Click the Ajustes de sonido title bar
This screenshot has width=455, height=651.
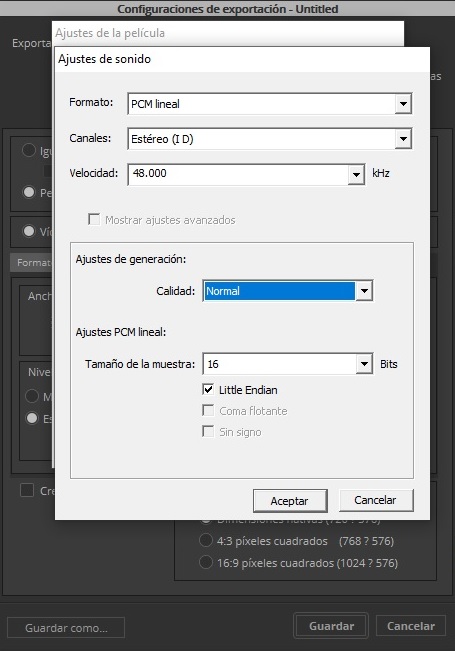click(x=242, y=59)
